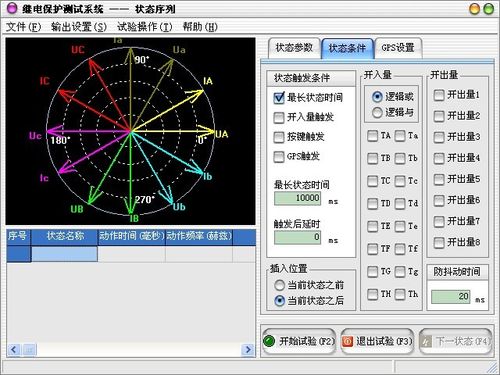Enable 开出量3 output checkbox
The image size is (500, 375).
(x=439, y=137)
